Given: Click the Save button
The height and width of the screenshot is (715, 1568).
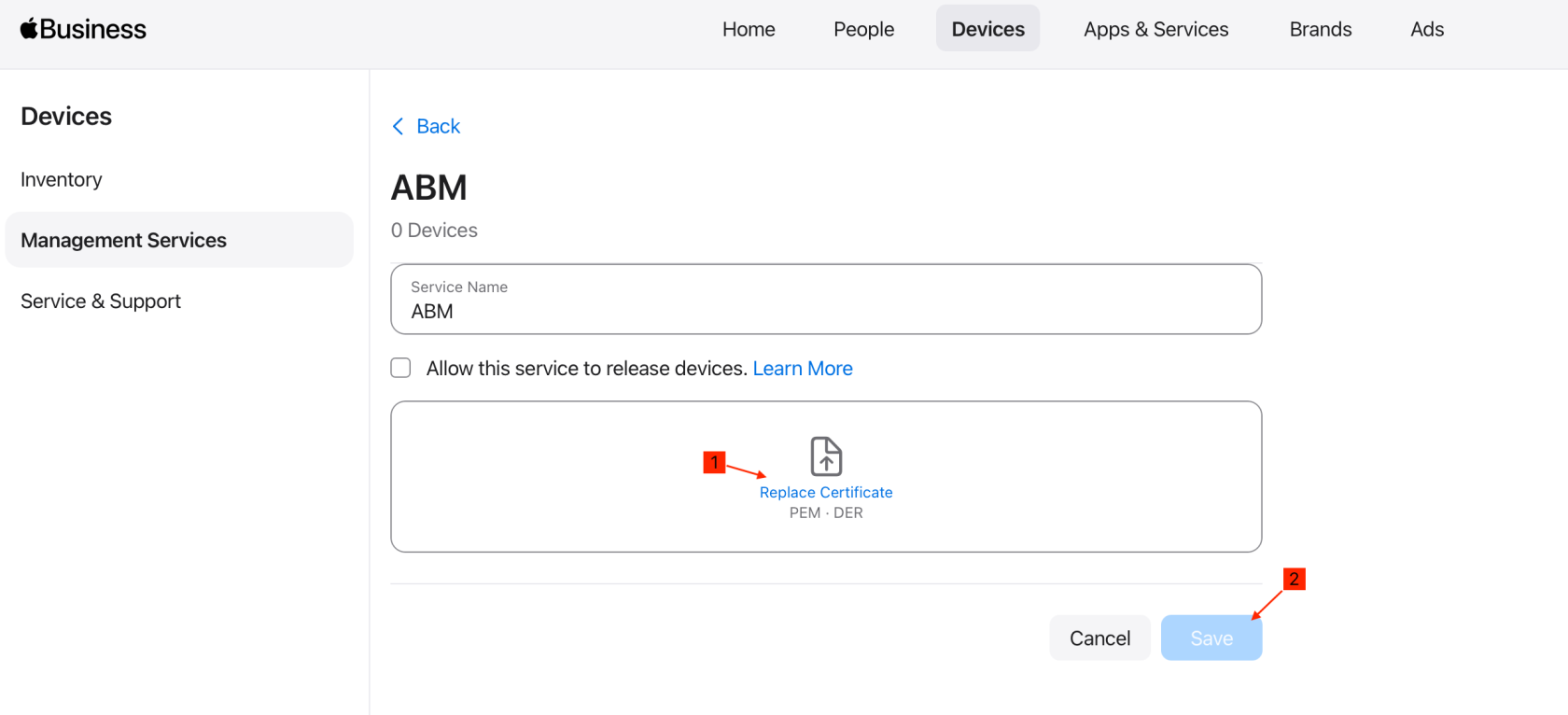Looking at the screenshot, I should pos(1211,638).
